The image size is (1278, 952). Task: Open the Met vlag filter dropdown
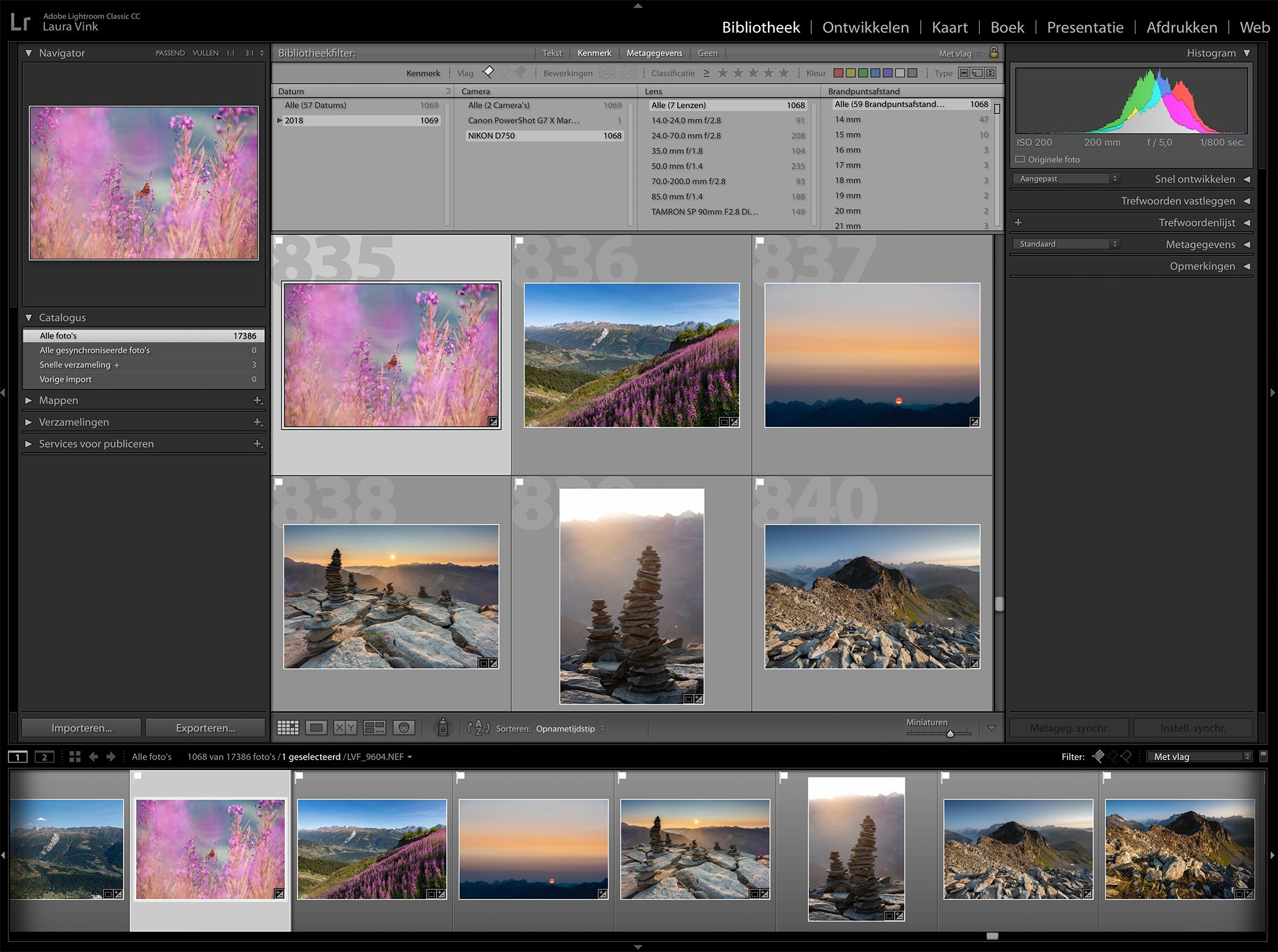click(x=1199, y=757)
